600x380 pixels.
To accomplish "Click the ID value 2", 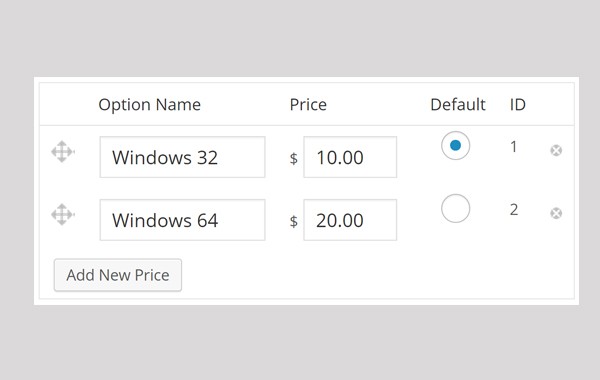I will 514,209.
